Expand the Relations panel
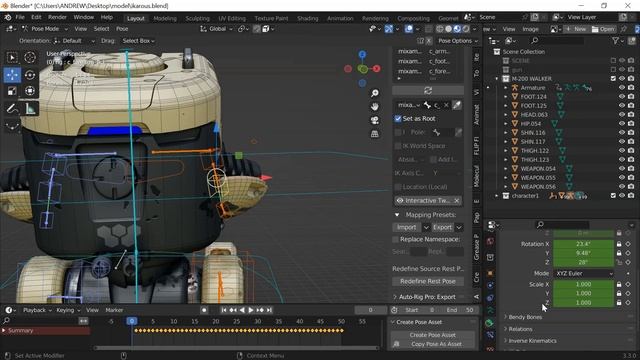The image size is (640, 360). coord(519,329)
